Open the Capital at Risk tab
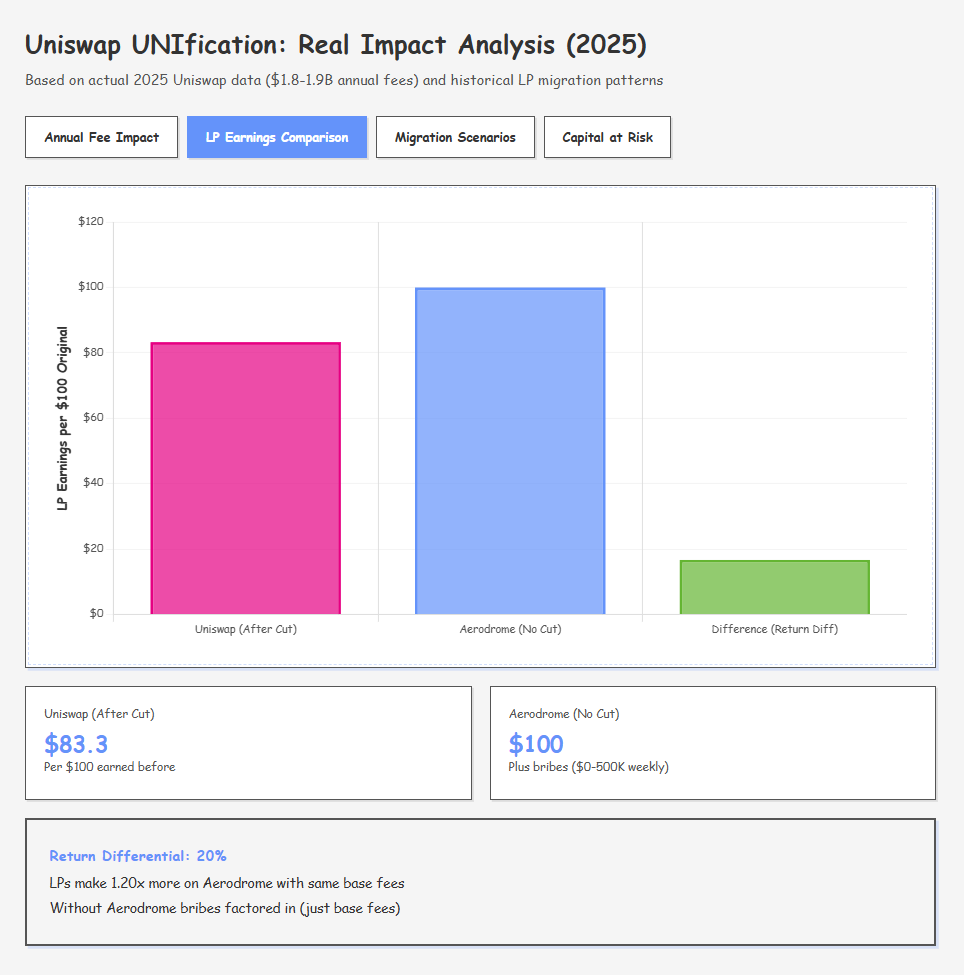The height and width of the screenshot is (975, 964). 608,137
